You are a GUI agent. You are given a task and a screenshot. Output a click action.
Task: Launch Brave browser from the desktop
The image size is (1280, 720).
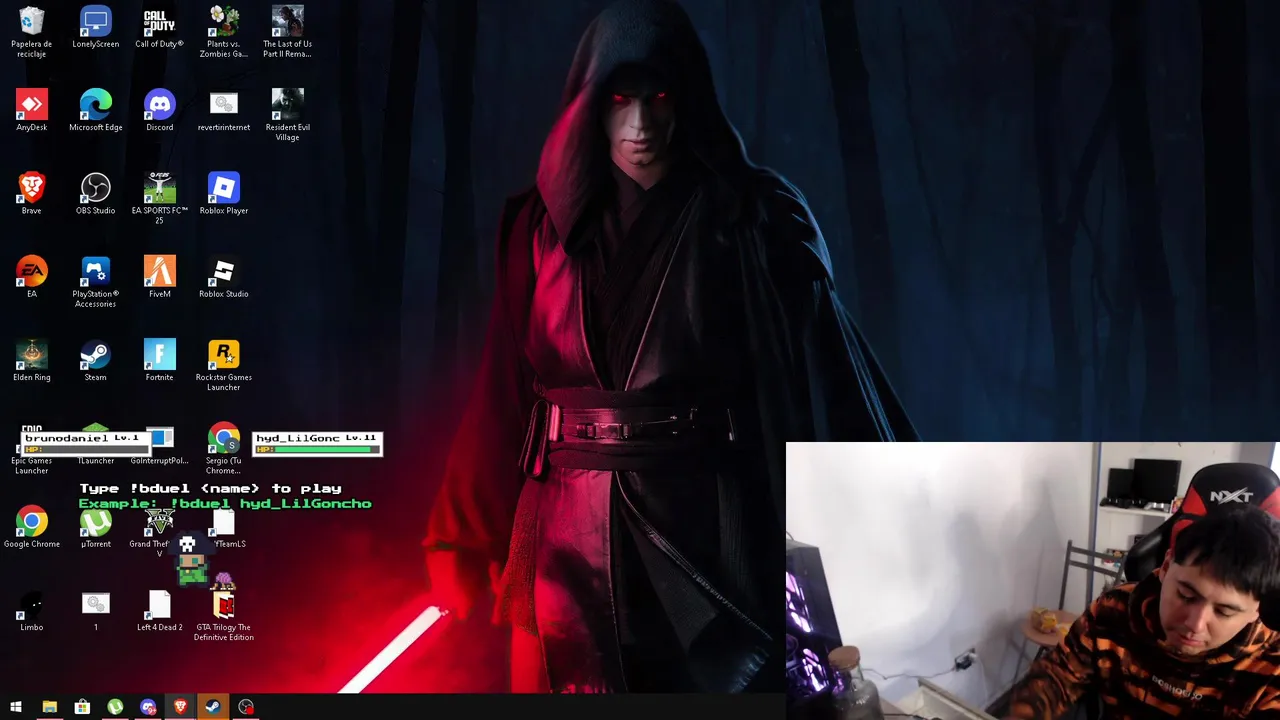click(31, 194)
